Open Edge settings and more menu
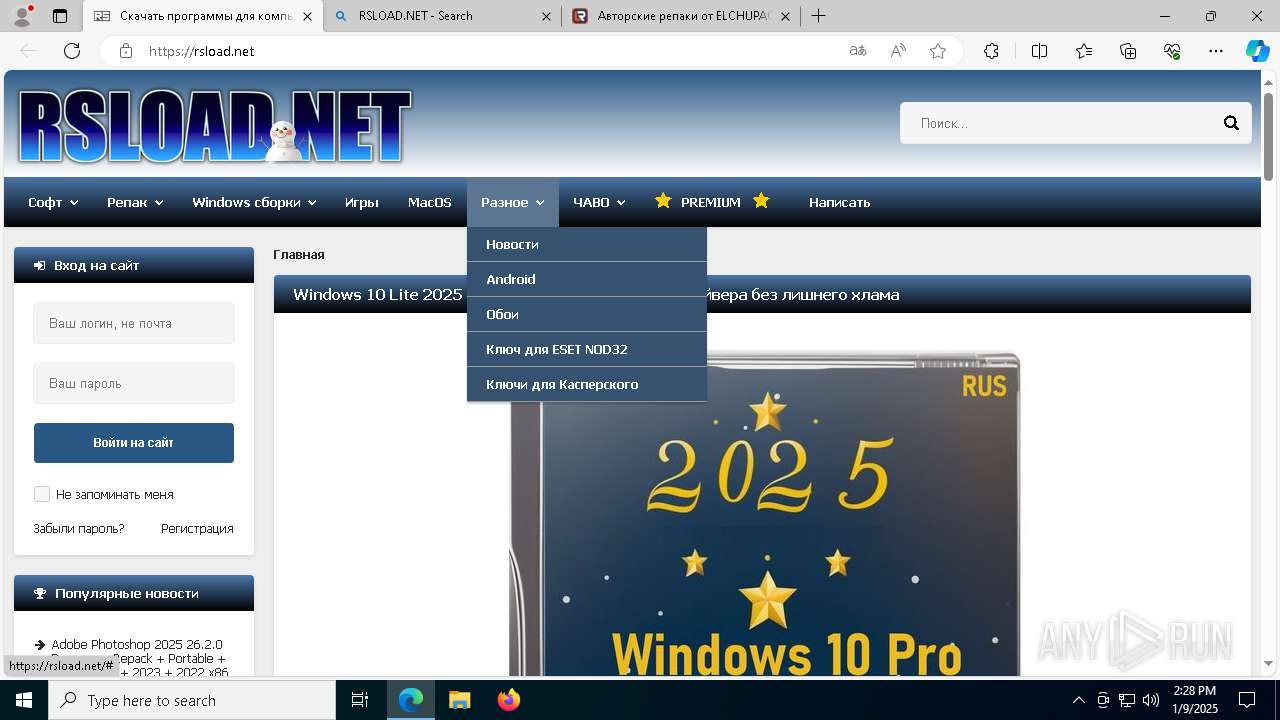 click(x=1216, y=51)
